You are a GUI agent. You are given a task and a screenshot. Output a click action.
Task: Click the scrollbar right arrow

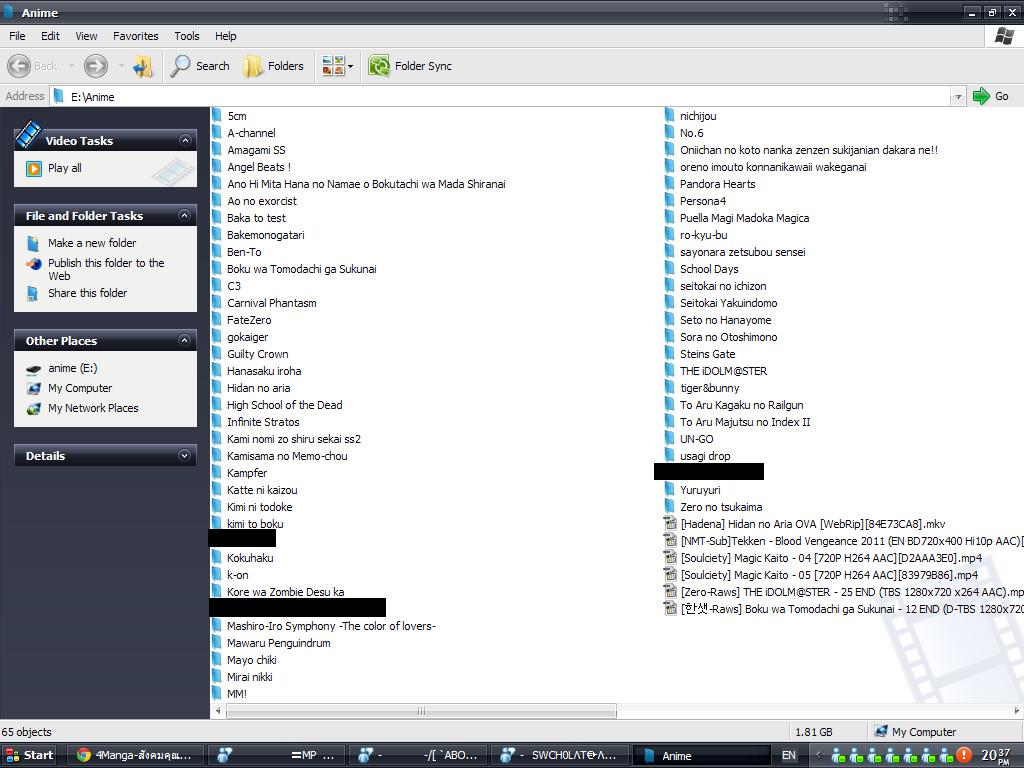(1016, 711)
